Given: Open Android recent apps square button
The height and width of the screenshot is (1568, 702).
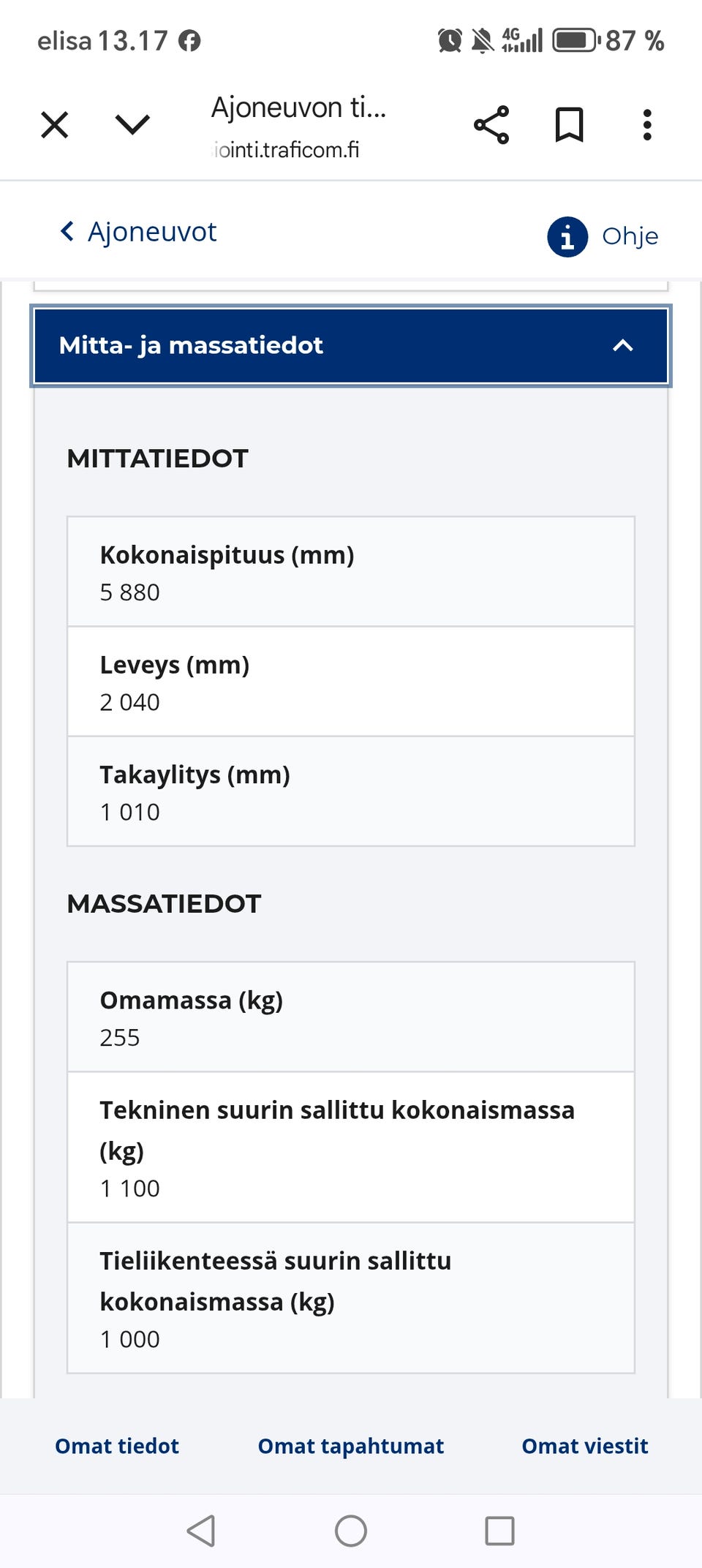Looking at the screenshot, I should 500,1531.
